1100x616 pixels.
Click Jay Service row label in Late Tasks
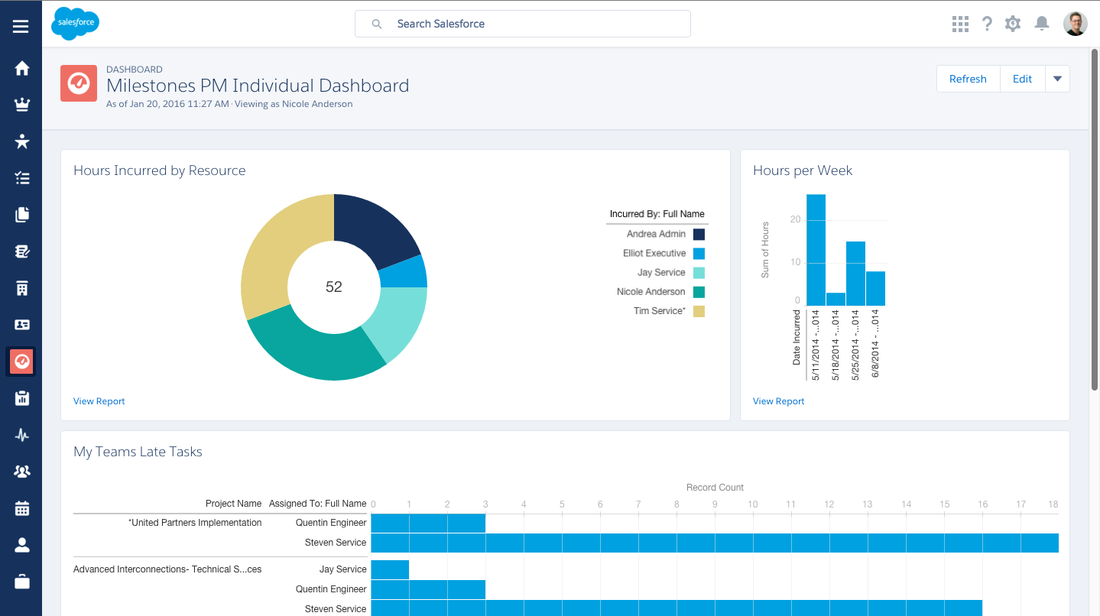342,569
